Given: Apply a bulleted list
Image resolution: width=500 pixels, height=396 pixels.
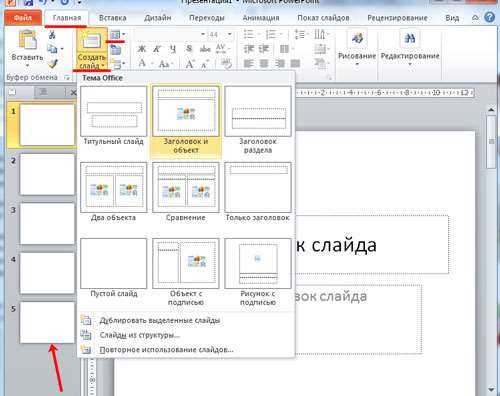Looking at the screenshot, I should click(x=249, y=34).
